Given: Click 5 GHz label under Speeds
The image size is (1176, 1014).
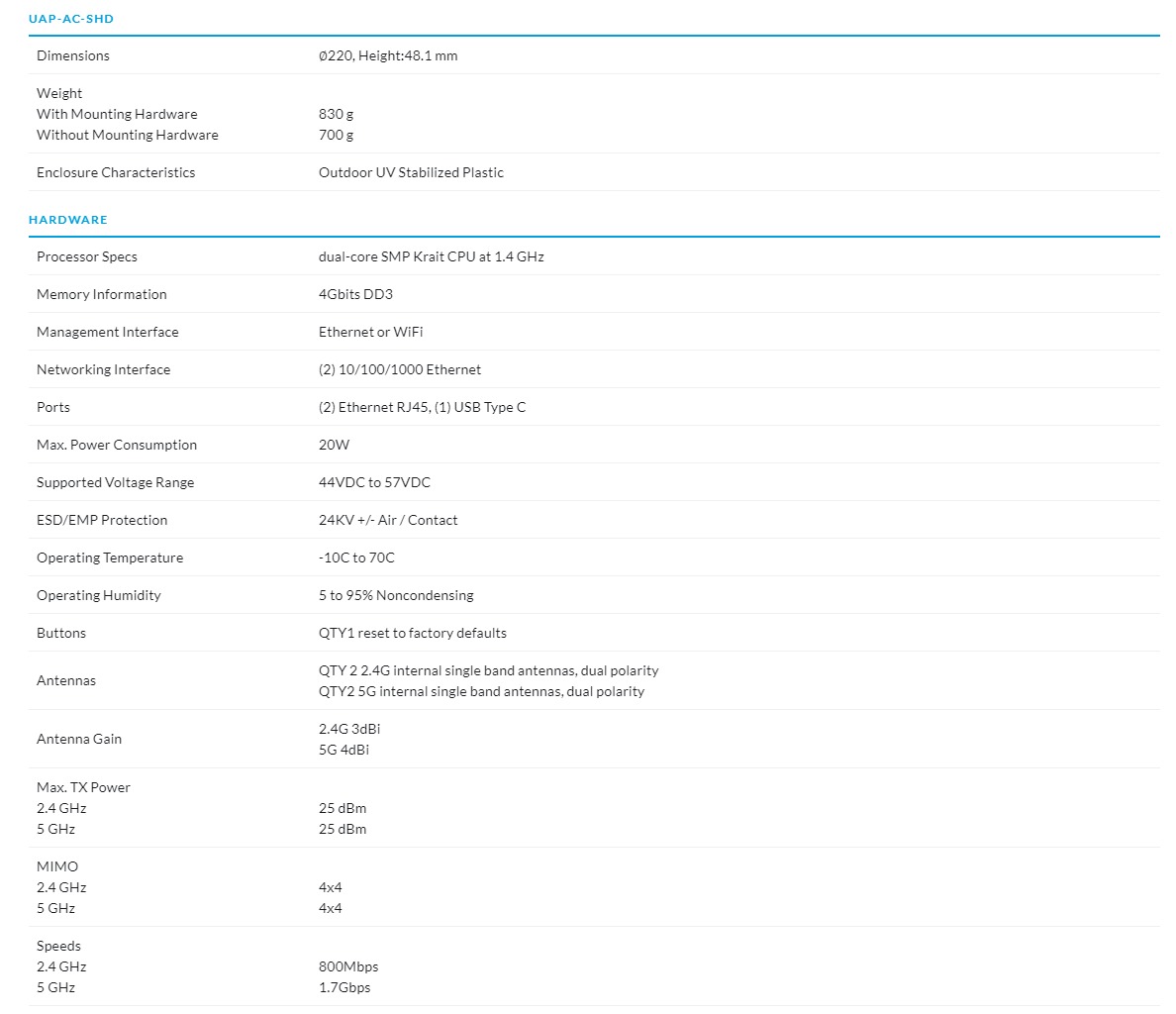Looking at the screenshot, I should pos(55,988).
